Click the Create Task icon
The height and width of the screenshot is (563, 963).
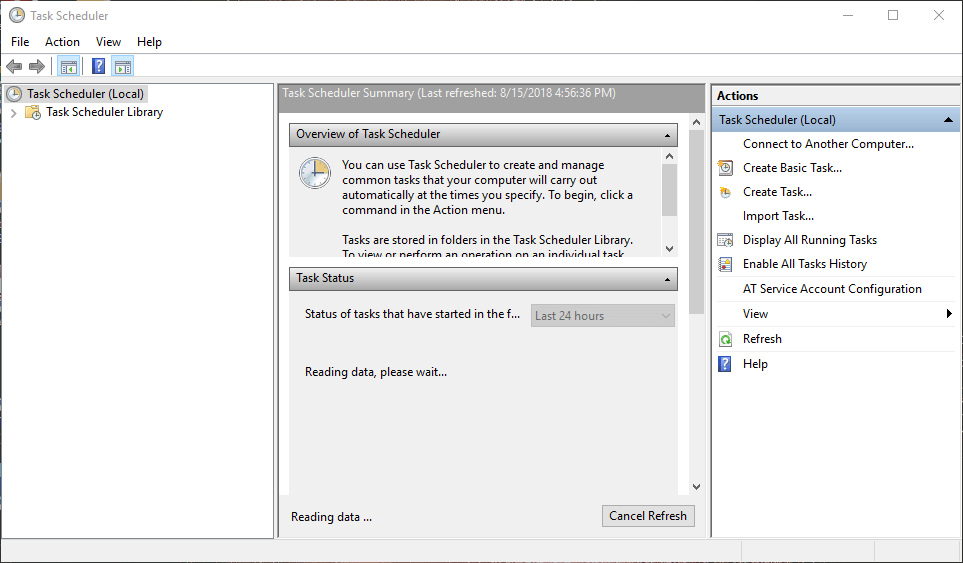coord(725,192)
